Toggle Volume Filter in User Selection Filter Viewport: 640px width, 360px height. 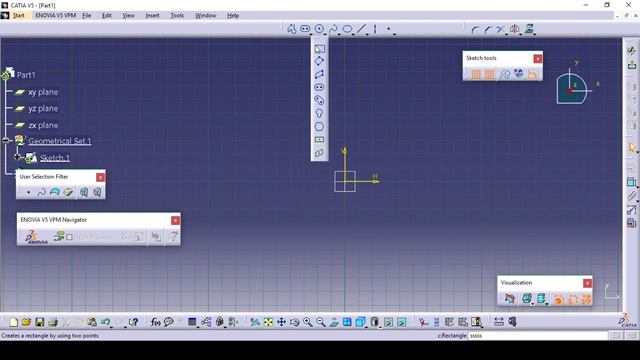click(68, 192)
